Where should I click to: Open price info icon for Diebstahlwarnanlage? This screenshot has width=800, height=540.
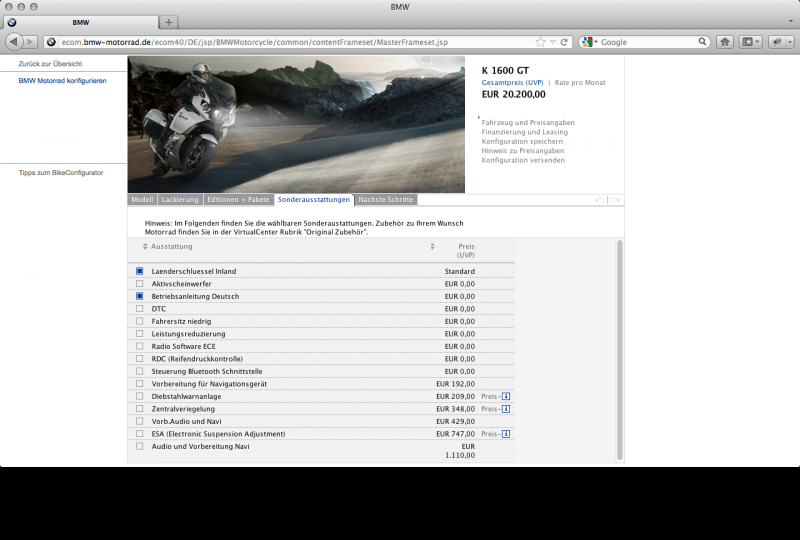(x=506, y=396)
